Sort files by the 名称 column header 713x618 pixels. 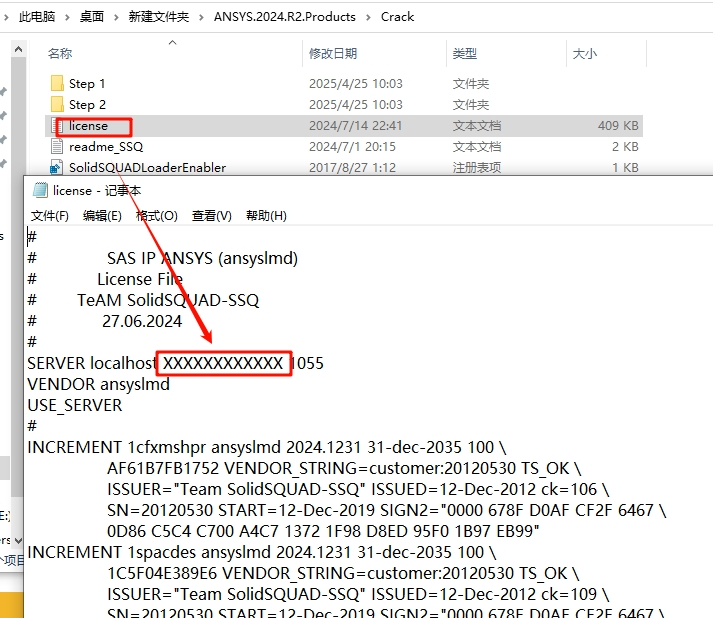(60, 54)
